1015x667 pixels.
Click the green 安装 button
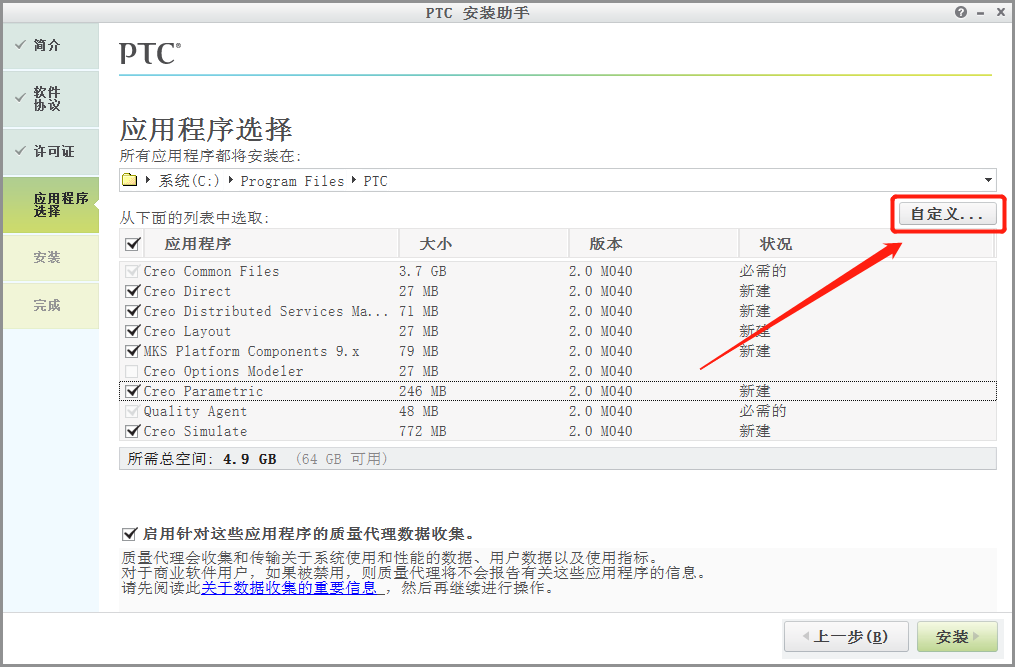pos(957,637)
